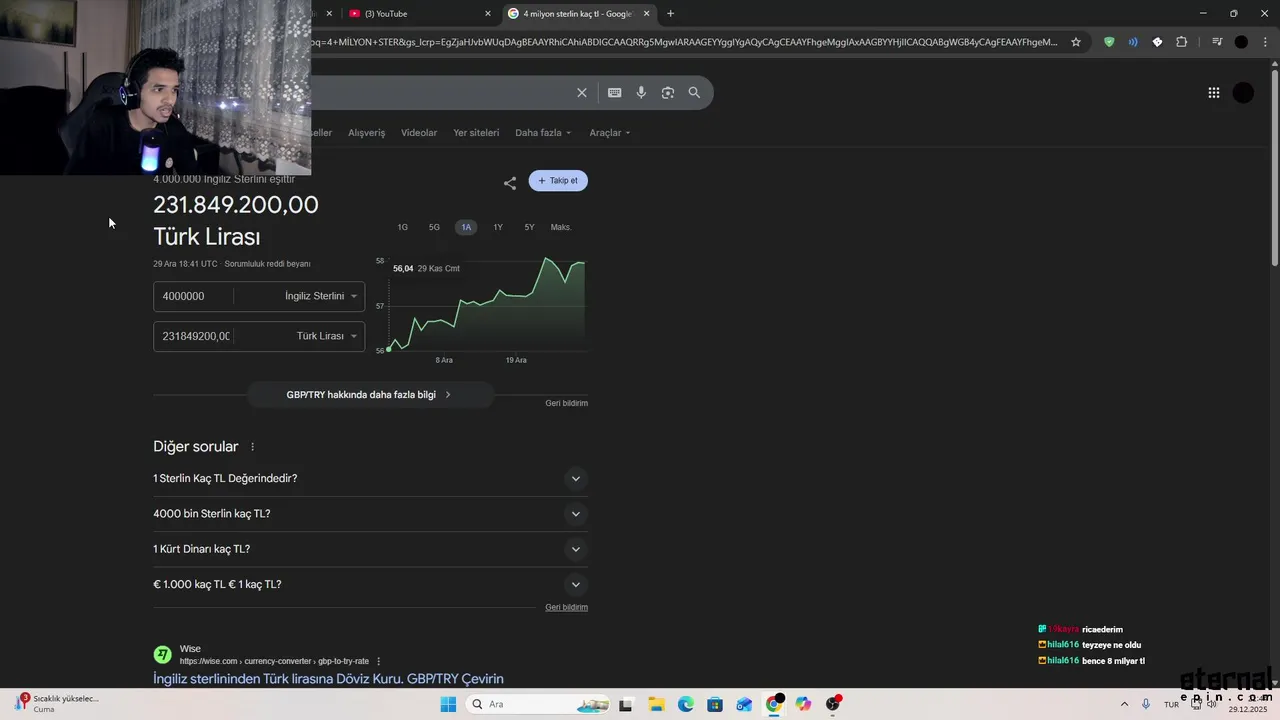The image size is (1280, 720).
Task: Click the system tray microphone icon
Action: [x=1146, y=704]
